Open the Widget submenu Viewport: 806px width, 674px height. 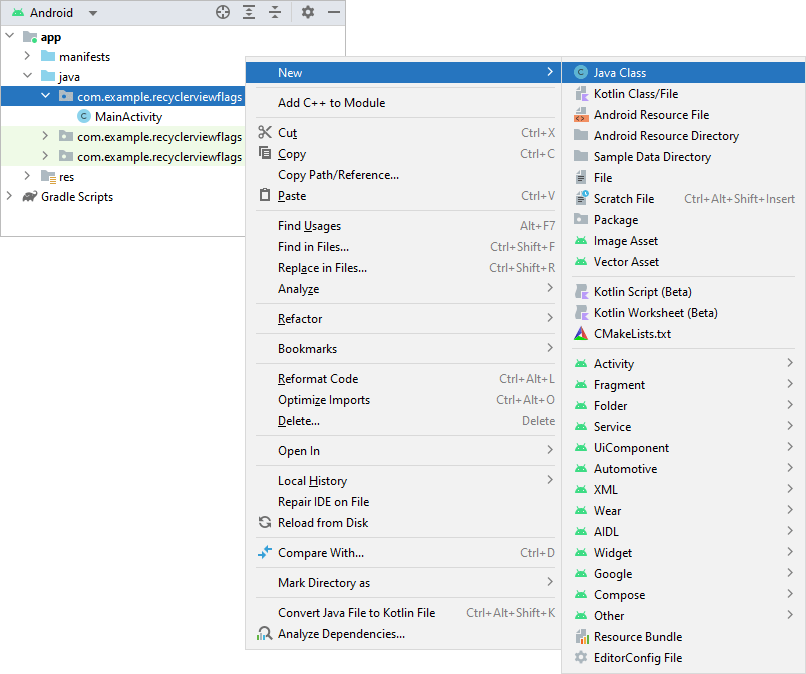point(684,553)
